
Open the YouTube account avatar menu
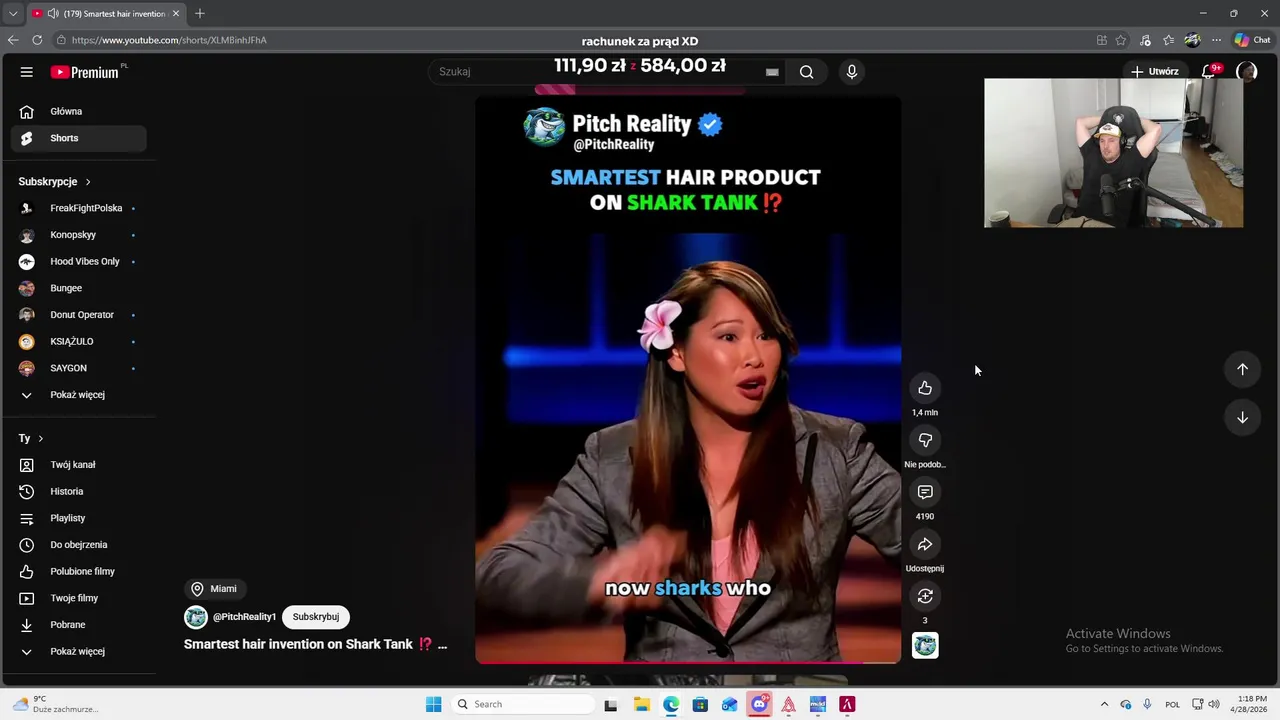pos(1246,71)
